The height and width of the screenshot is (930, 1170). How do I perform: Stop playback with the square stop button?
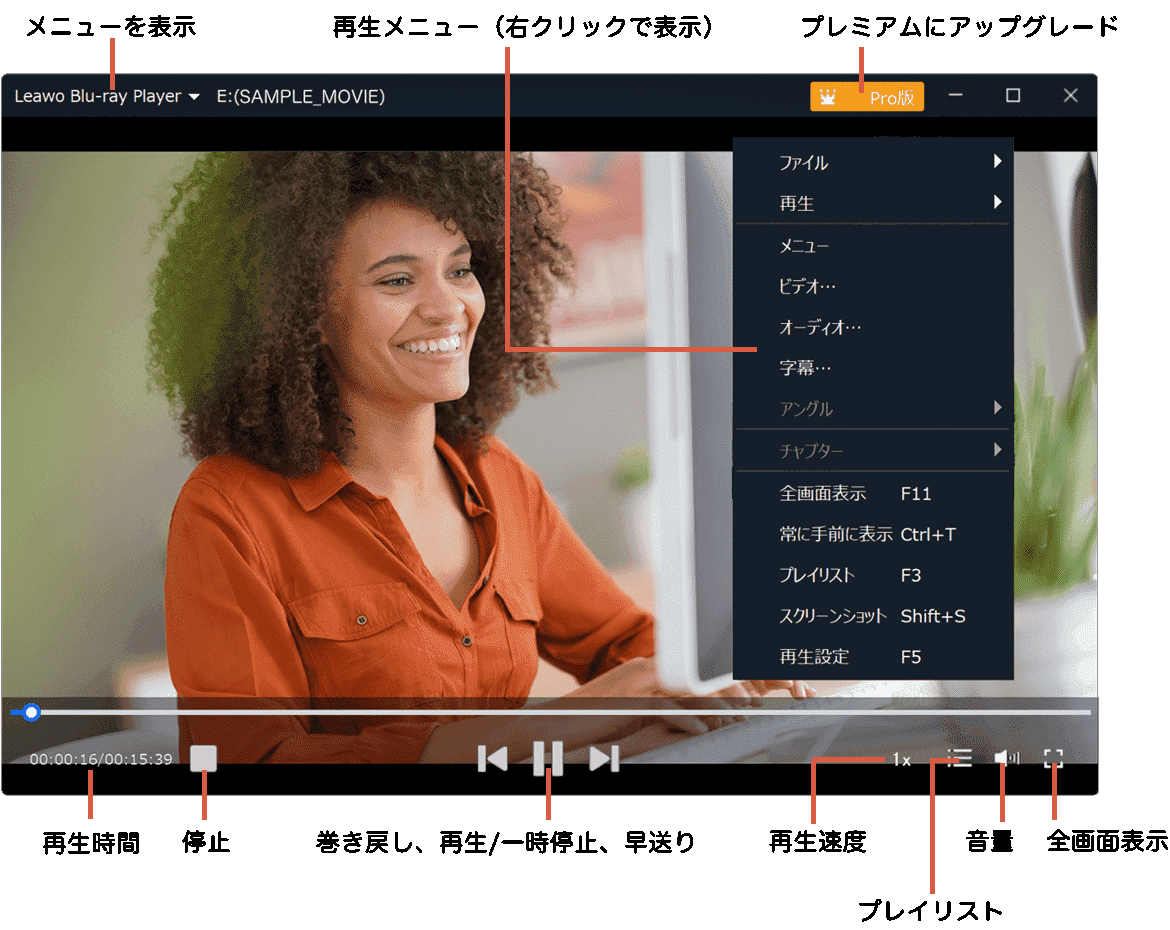click(203, 758)
